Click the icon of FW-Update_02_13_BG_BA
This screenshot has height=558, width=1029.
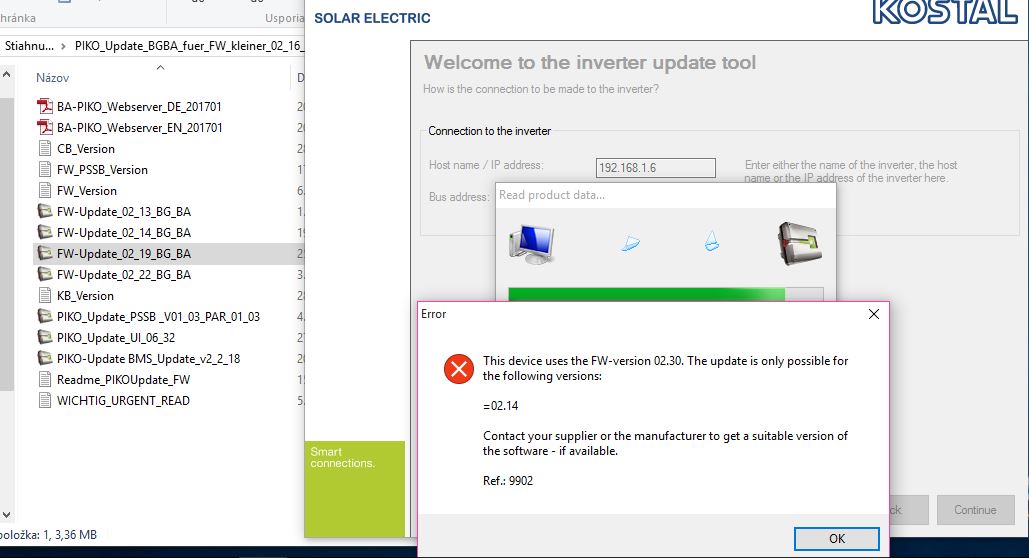click(45, 211)
